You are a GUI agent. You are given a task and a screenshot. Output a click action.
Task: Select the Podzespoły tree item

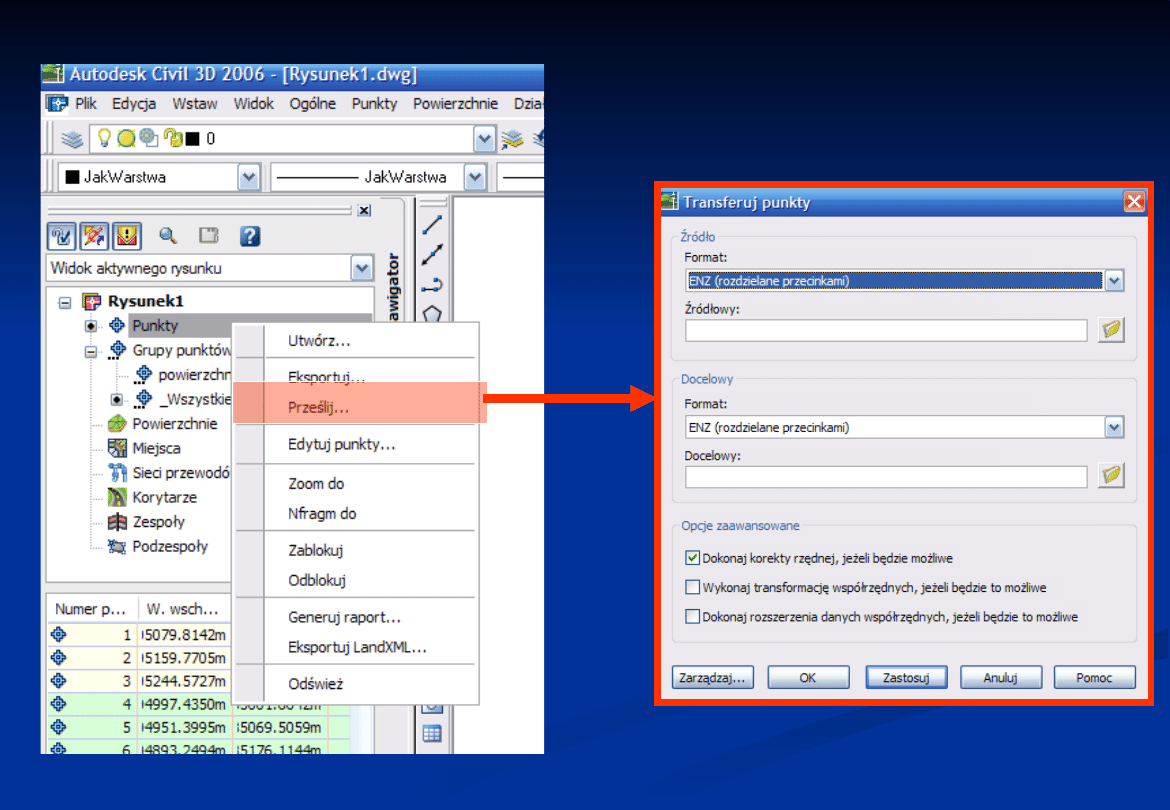tap(170, 547)
